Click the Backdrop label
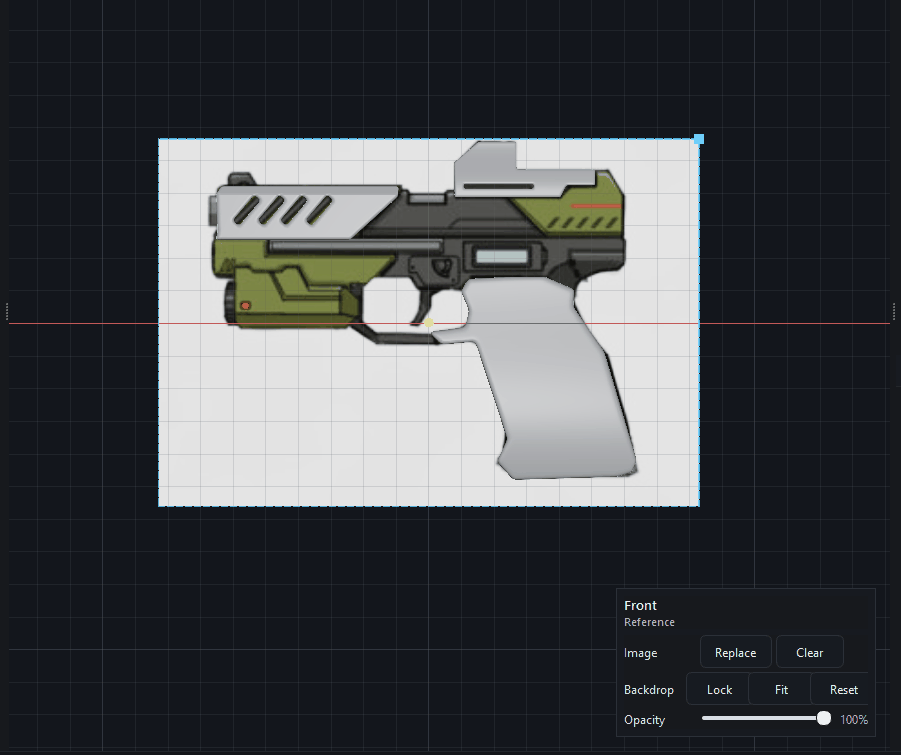Viewport: 901px width, 755px height. 649,690
